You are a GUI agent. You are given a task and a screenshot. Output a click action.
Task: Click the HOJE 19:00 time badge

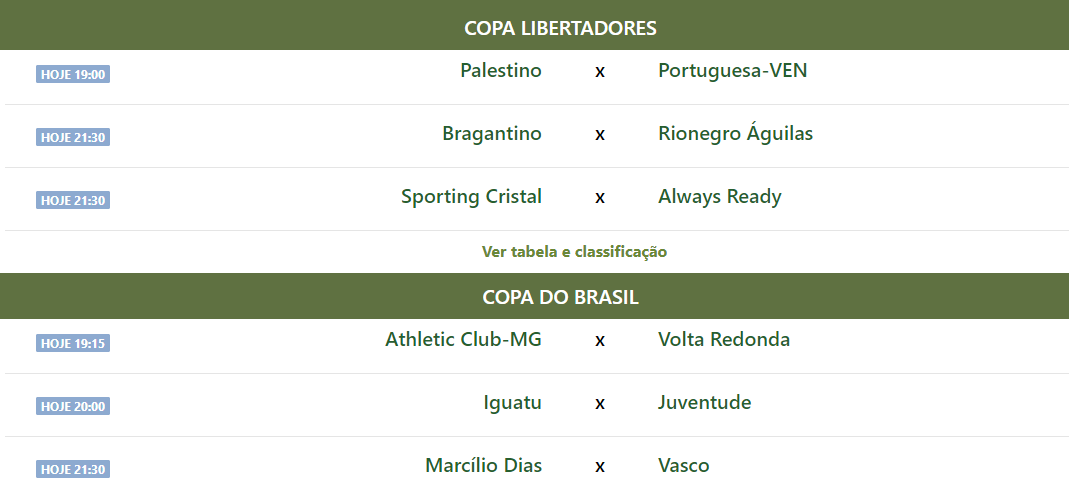(x=73, y=75)
